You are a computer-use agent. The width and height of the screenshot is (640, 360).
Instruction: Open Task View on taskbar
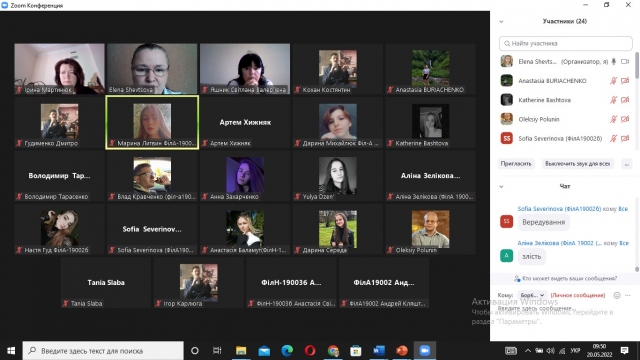pyautogui.click(x=217, y=351)
